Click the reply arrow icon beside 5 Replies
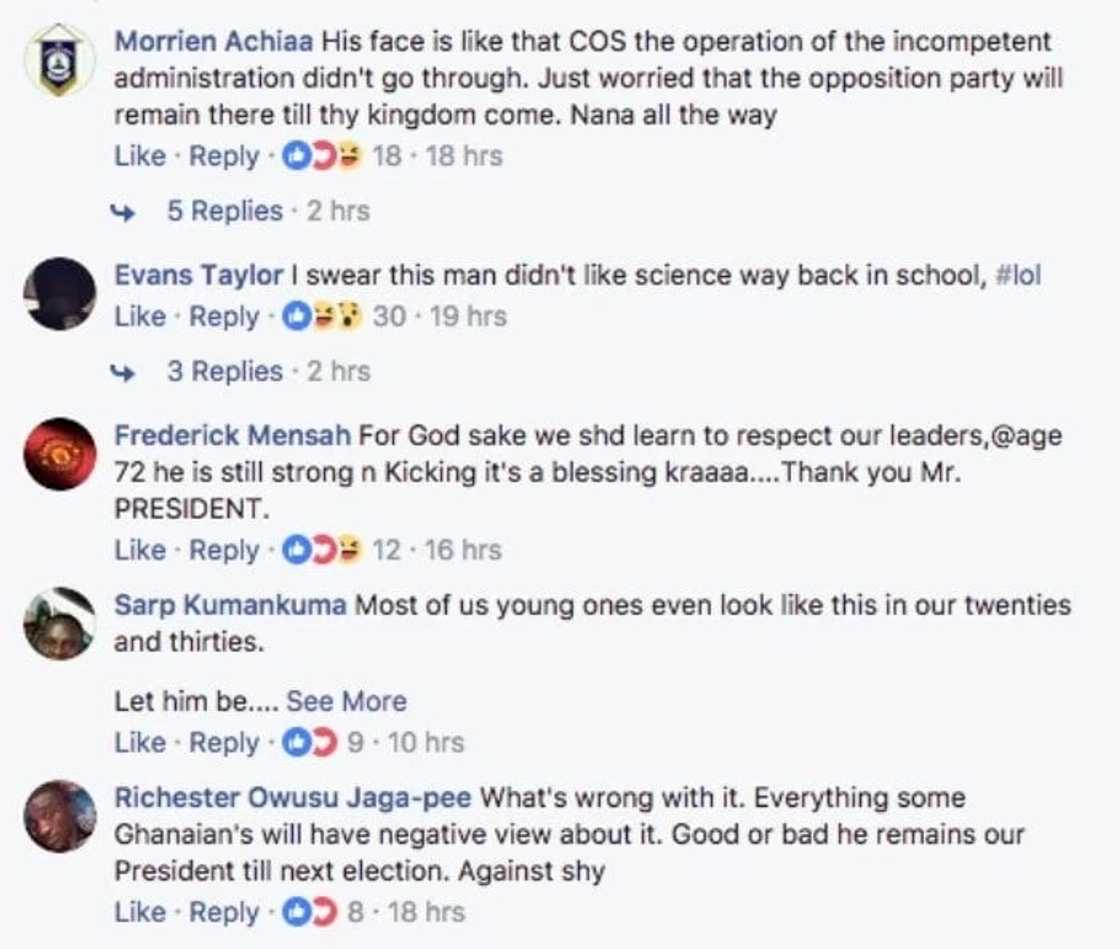 (124, 211)
